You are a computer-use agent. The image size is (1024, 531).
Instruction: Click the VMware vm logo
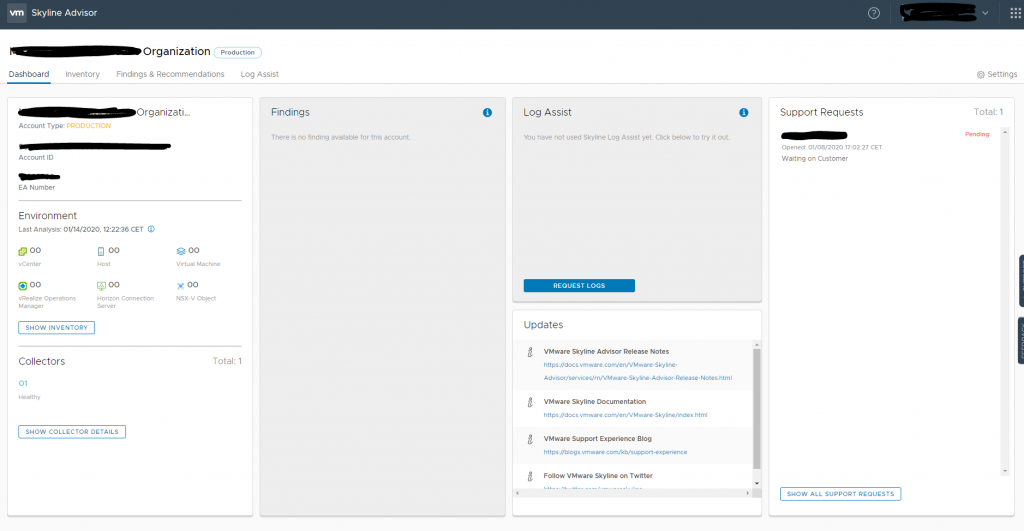[17, 13]
